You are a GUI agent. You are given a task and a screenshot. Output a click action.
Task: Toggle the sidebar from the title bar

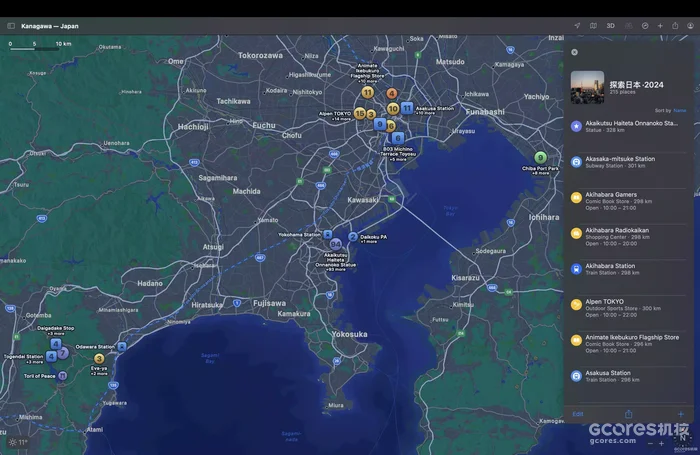(x=11, y=26)
